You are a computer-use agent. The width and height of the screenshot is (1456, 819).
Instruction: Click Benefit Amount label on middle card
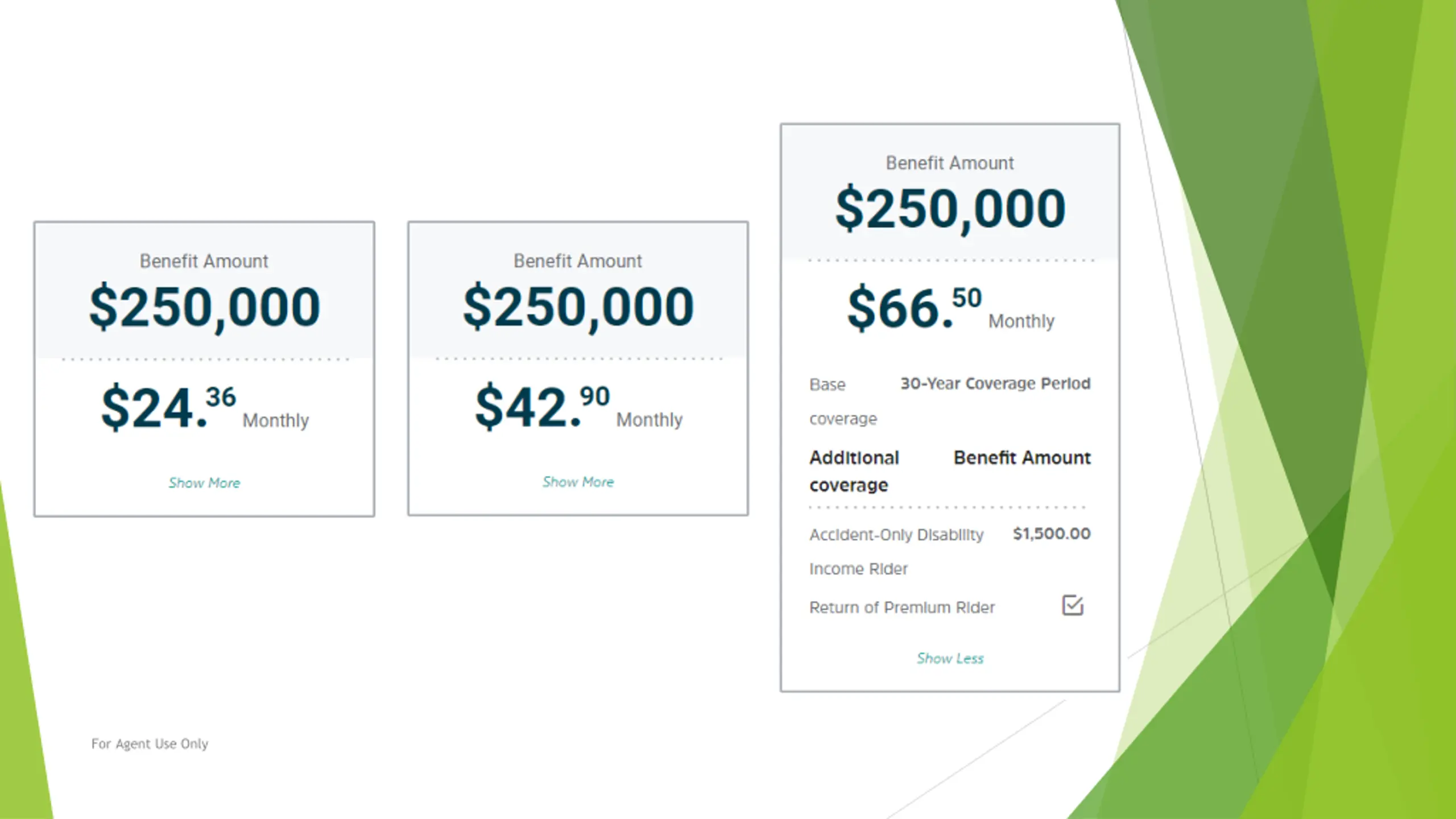[578, 261]
